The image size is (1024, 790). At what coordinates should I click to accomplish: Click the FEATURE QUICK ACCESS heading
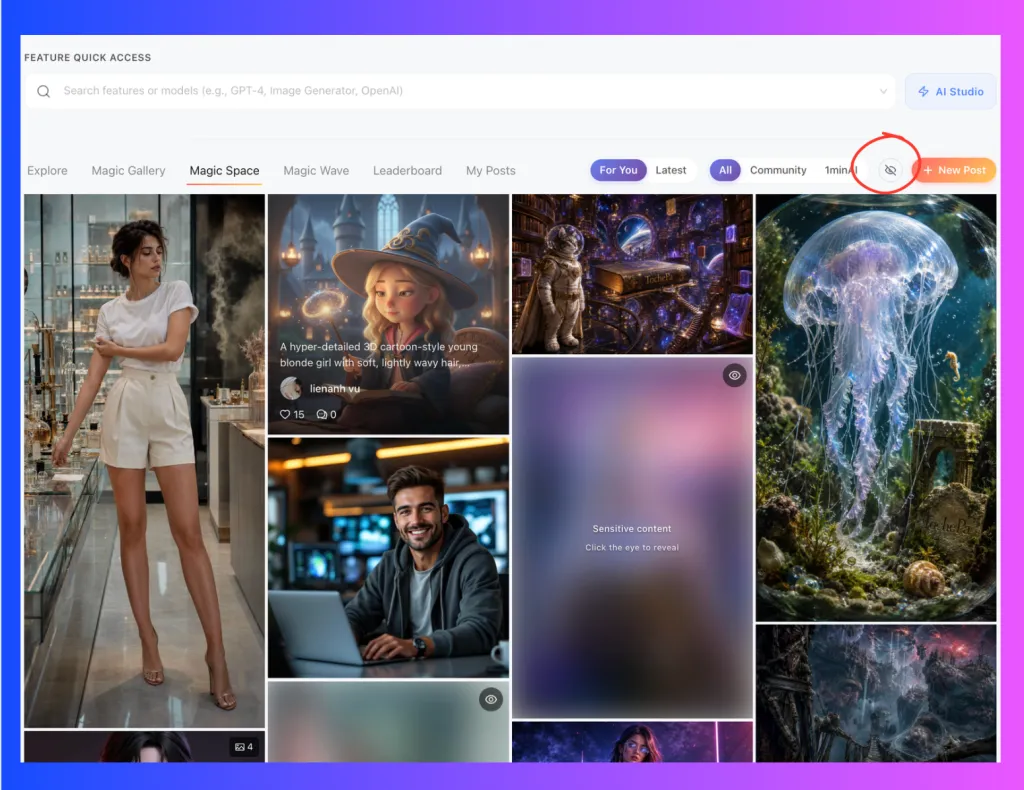pos(88,57)
